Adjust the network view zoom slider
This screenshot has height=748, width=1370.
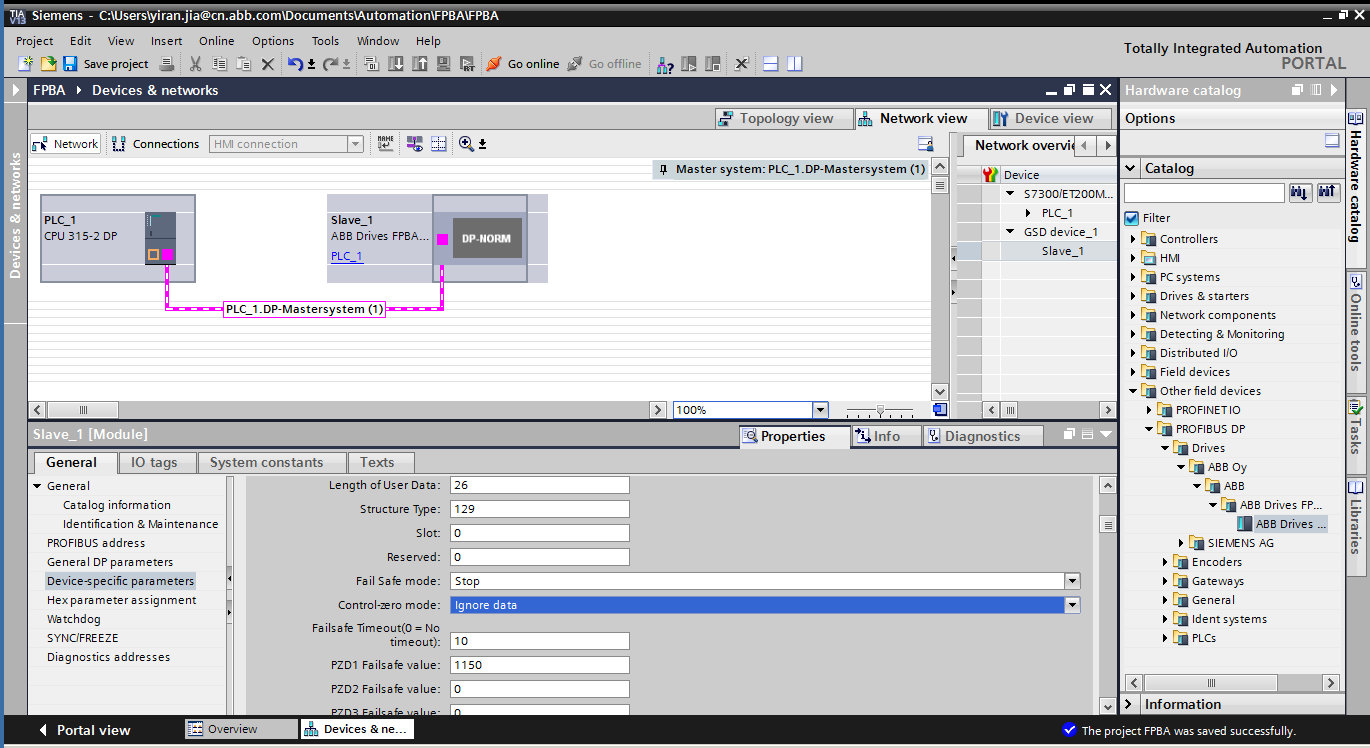(880, 410)
